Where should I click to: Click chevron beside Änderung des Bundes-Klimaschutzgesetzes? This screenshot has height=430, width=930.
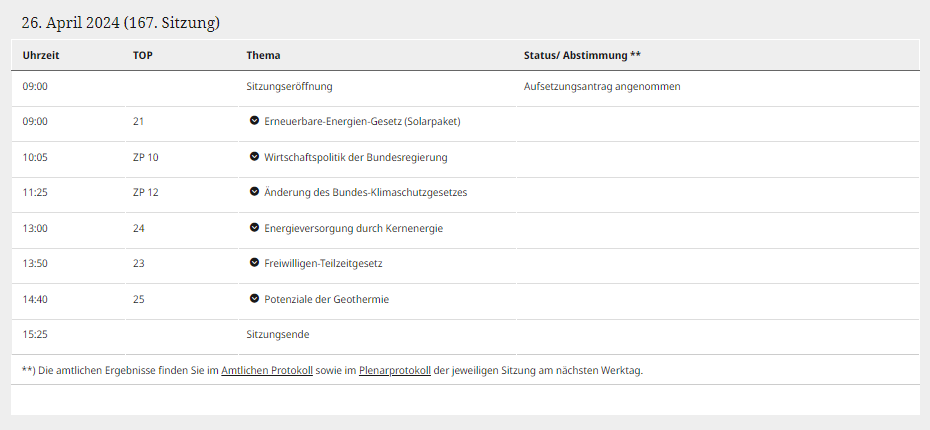click(255, 192)
